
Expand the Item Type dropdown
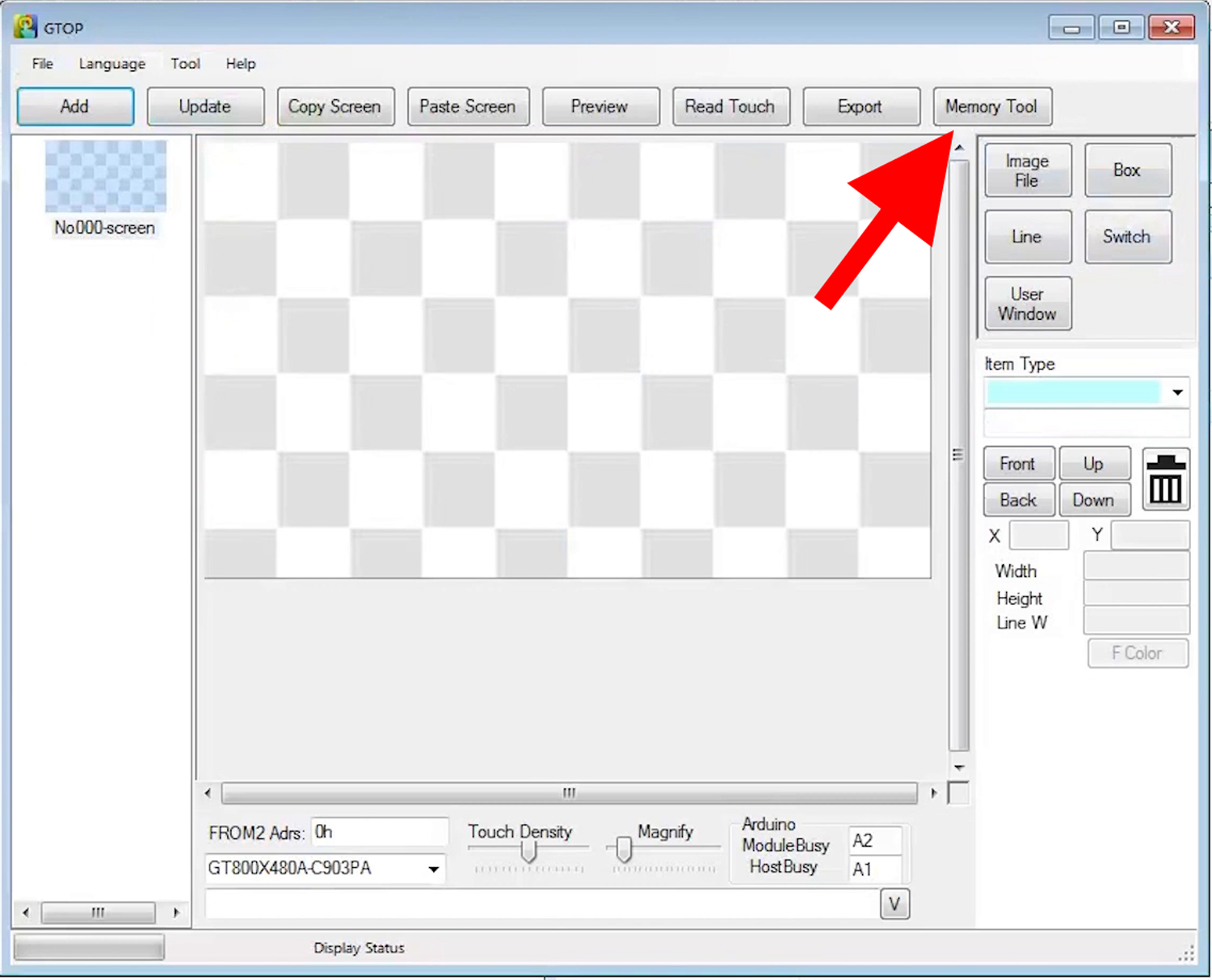pyautogui.click(x=1177, y=393)
